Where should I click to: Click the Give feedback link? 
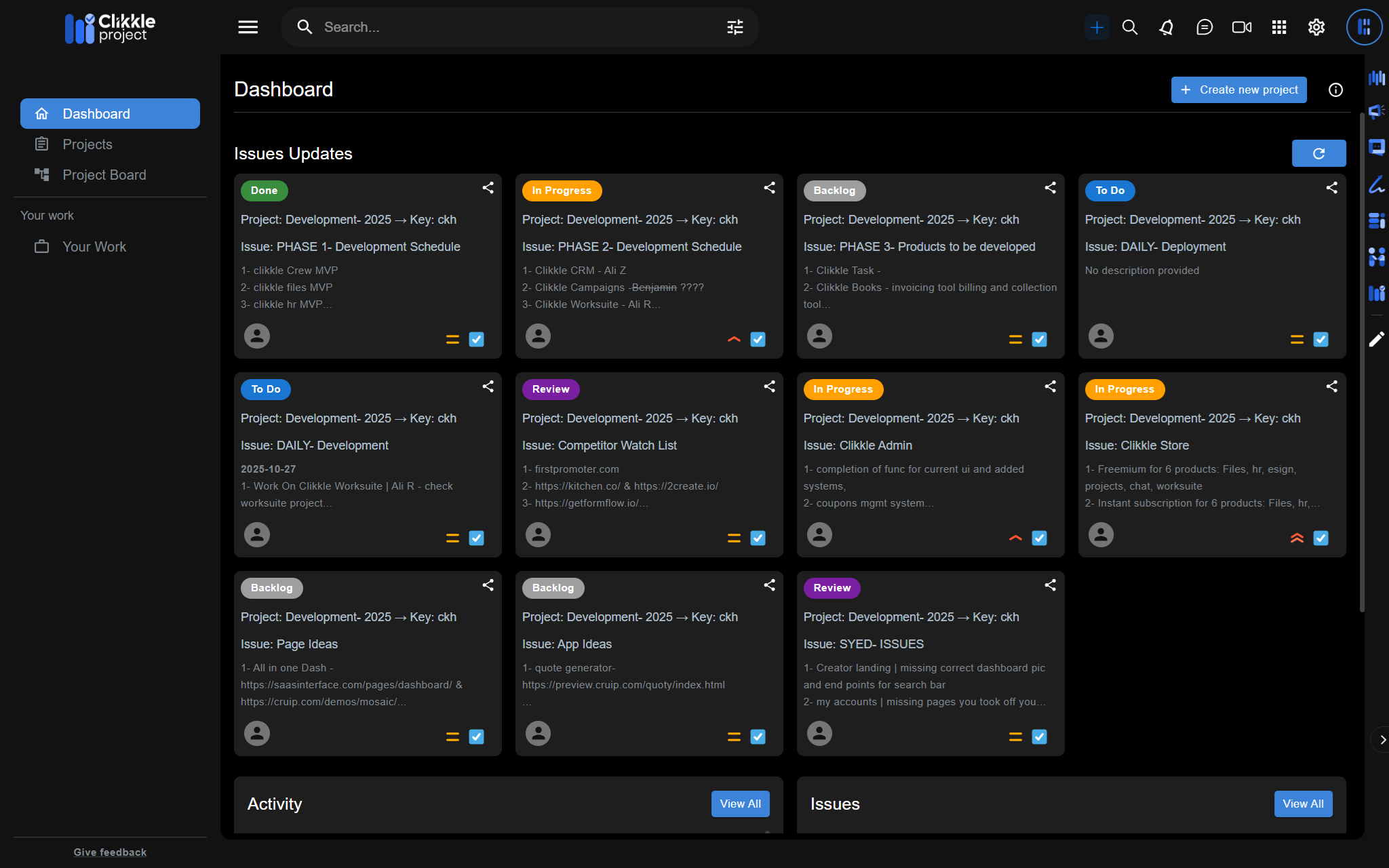tap(110, 852)
